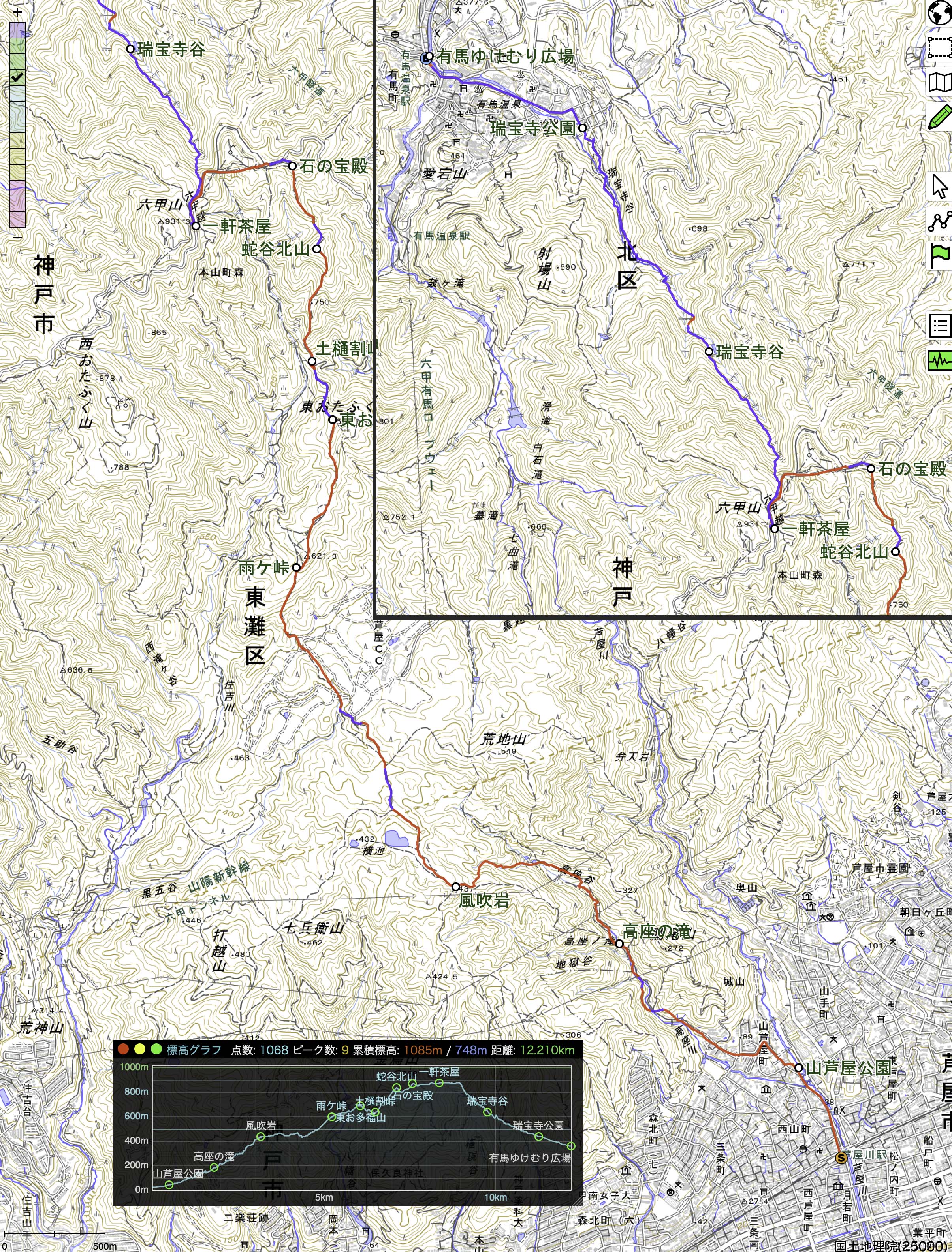The image size is (952, 1252).
Task: Click the 748m cumulative descent value
Action: tap(471, 1050)
